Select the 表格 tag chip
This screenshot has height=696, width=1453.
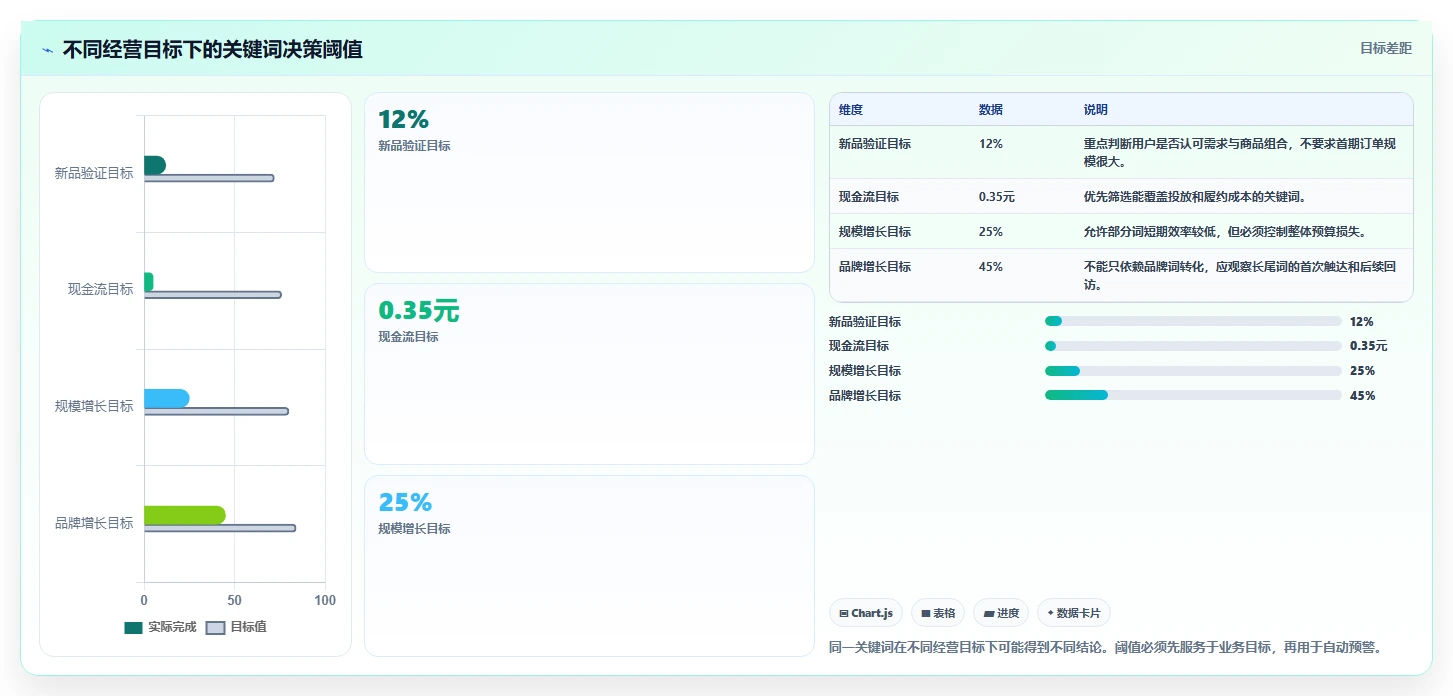(x=938, y=613)
